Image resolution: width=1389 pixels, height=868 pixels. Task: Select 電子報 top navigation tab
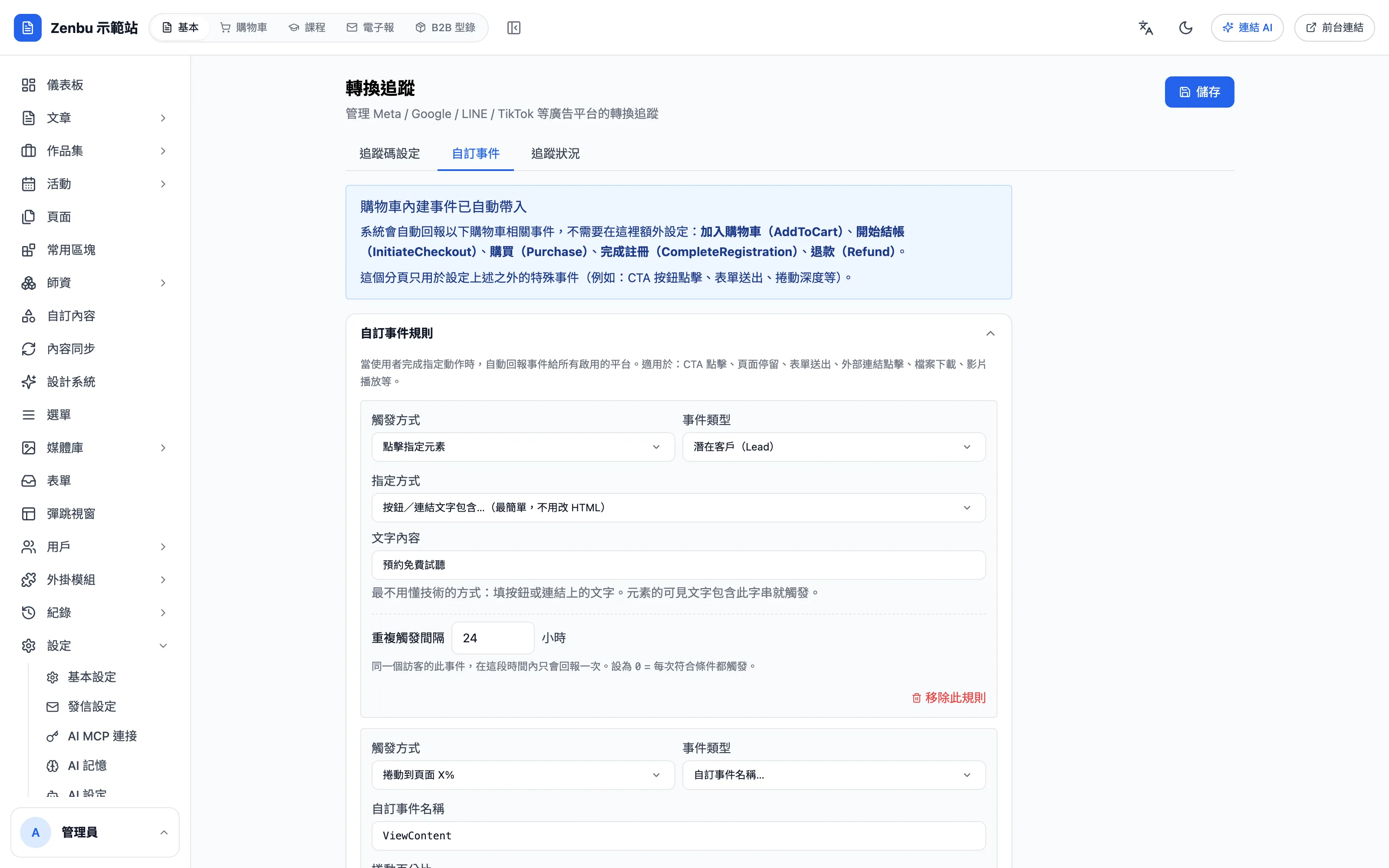(x=371, y=27)
